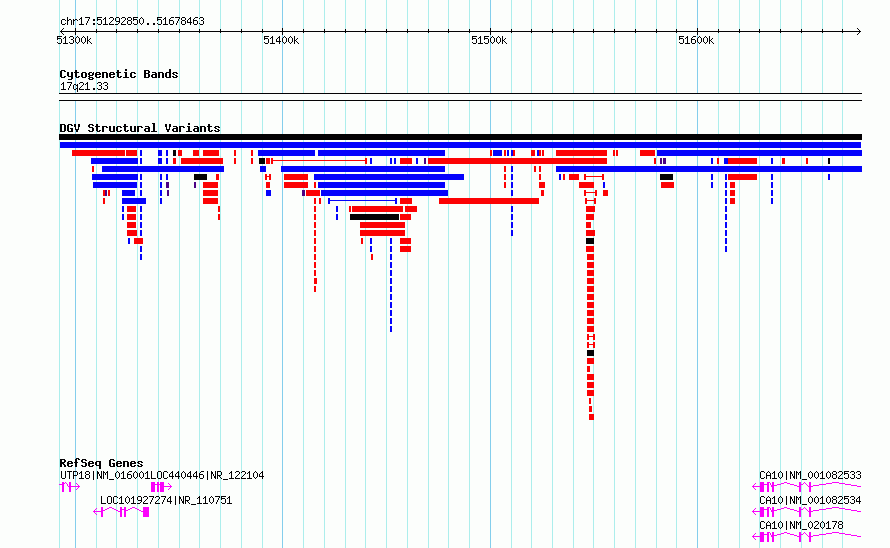The height and width of the screenshot is (548, 890).
Task: Select the CA10 NM_001082534 gene glyph
Action: [807, 512]
